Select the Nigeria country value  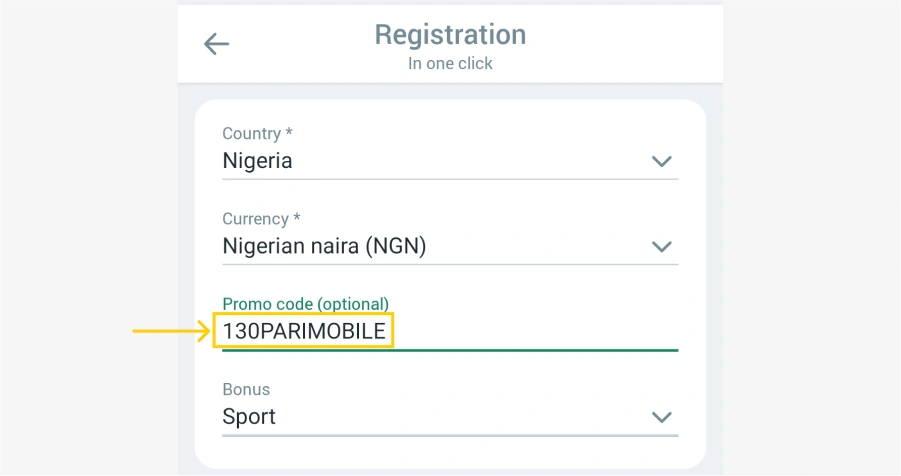[x=257, y=161]
